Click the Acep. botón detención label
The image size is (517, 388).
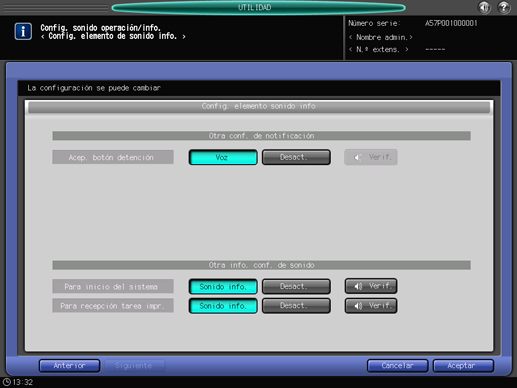113,157
